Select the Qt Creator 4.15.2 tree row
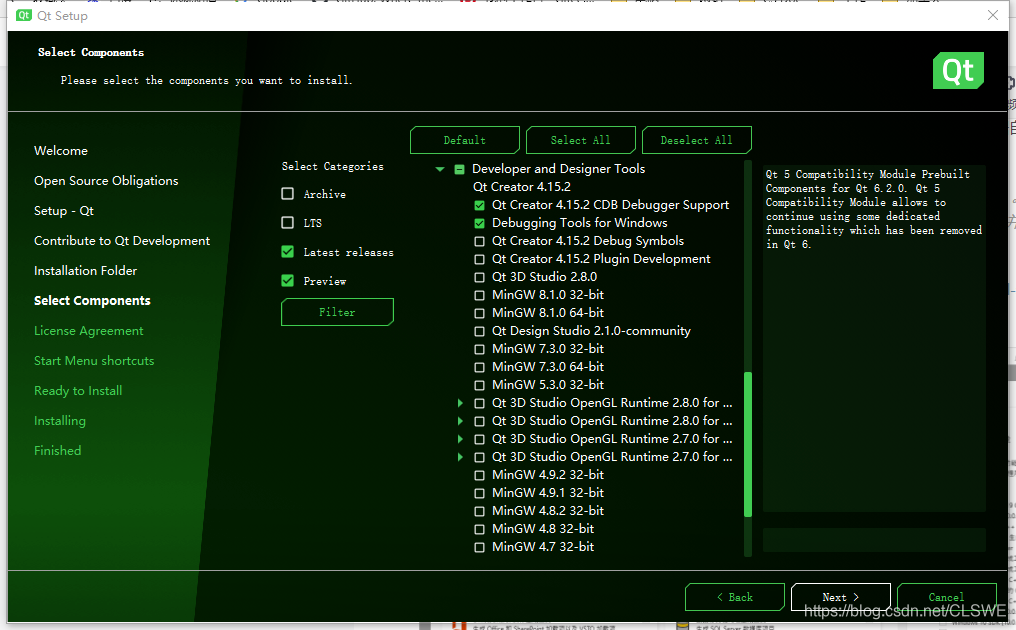 point(522,187)
